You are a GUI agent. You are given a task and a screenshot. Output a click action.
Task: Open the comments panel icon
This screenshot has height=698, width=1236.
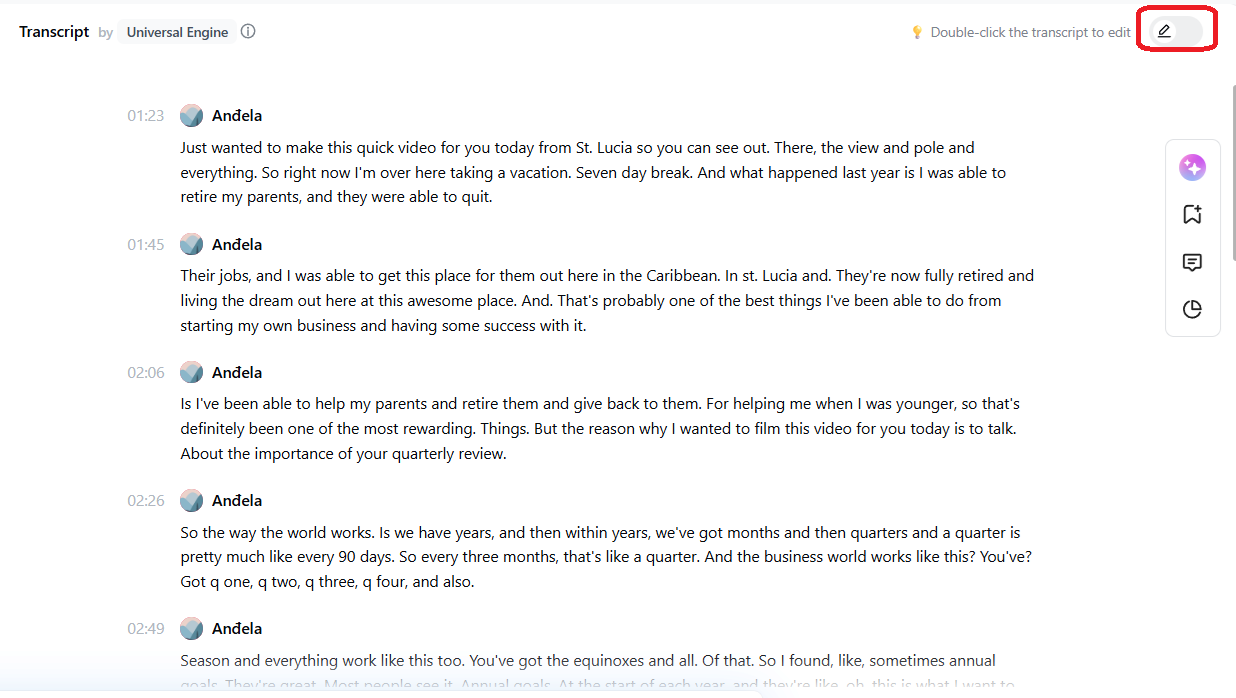1192,262
